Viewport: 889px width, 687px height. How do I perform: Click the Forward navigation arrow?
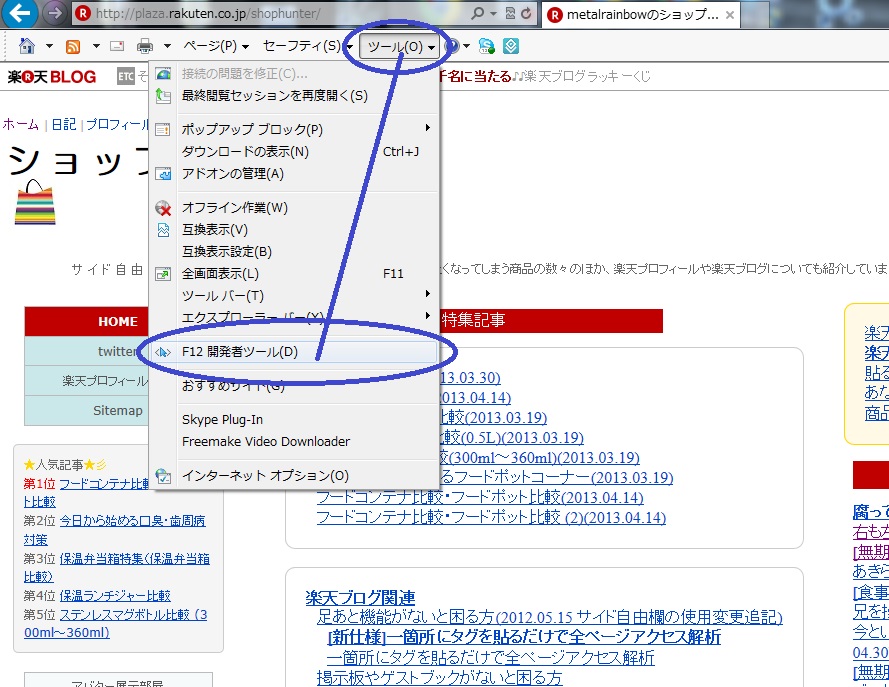click(55, 14)
